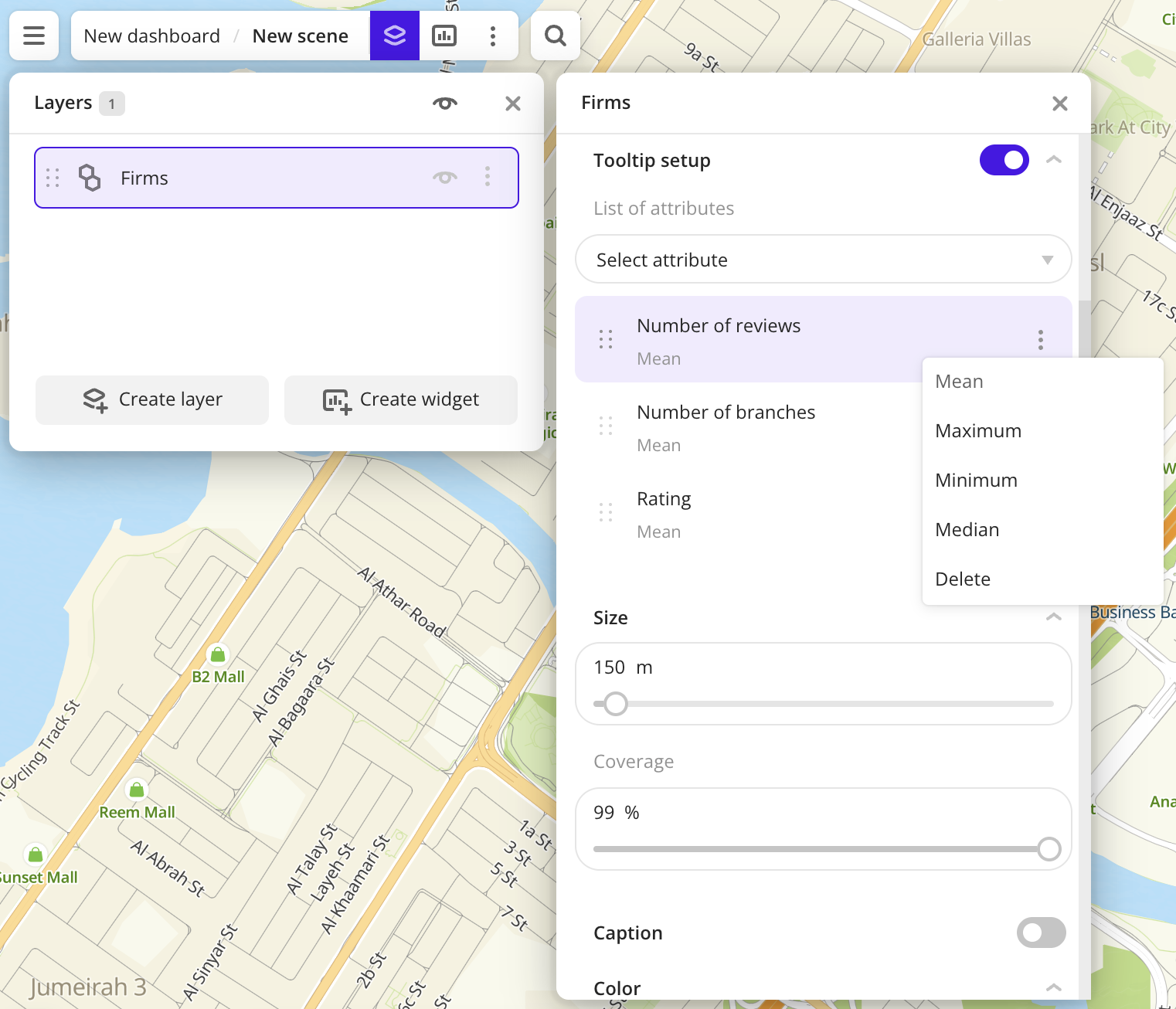Click drag handle of Number of branches

click(x=606, y=426)
